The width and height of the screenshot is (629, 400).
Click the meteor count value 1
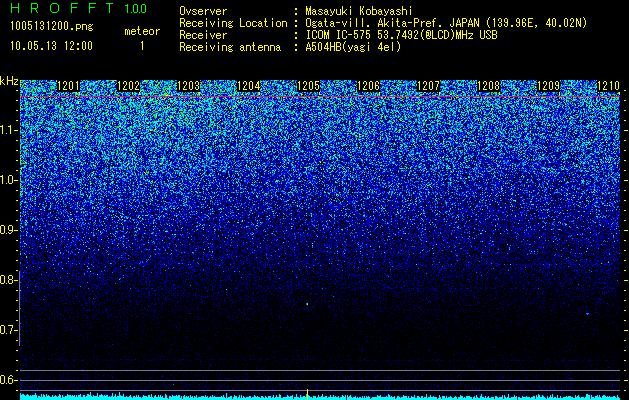pyautogui.click(x=142, y=46)
